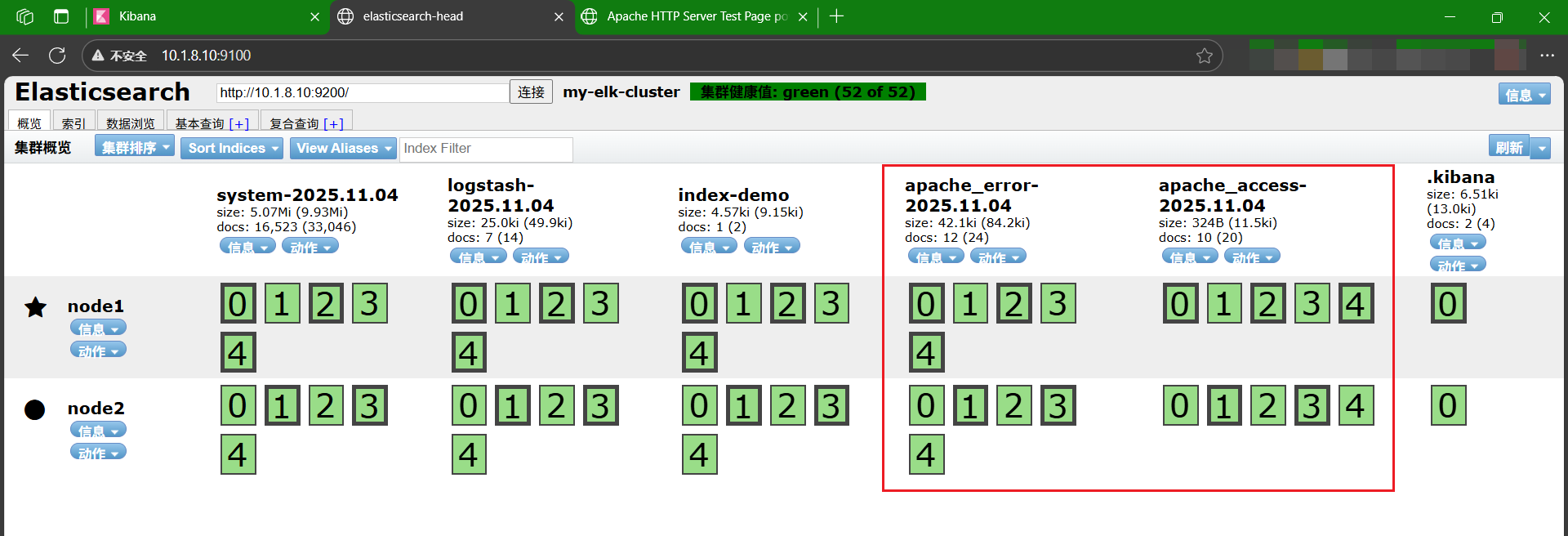
Task: Close the elasticsearch-head tab
Action: 559,16
